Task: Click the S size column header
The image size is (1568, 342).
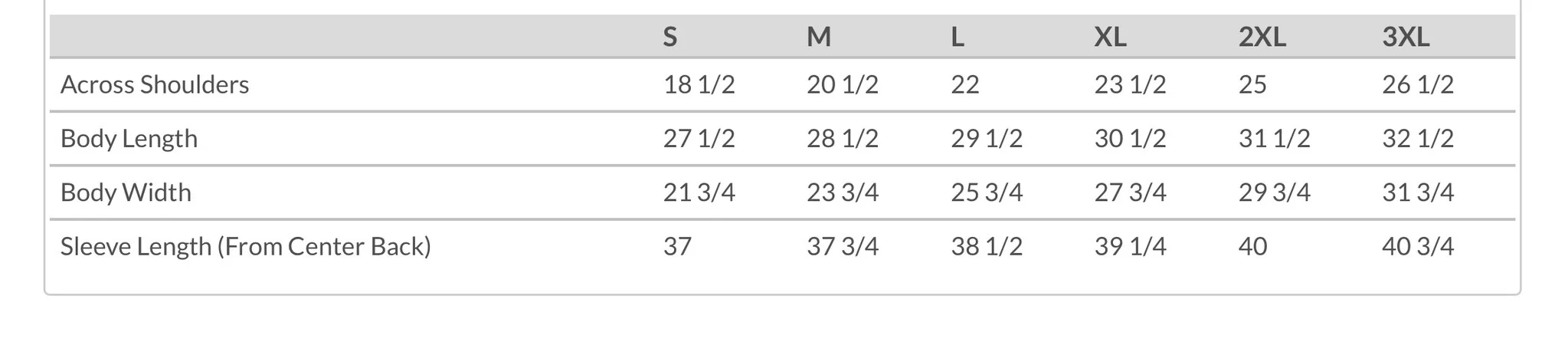Action: [x=669, y=37]
